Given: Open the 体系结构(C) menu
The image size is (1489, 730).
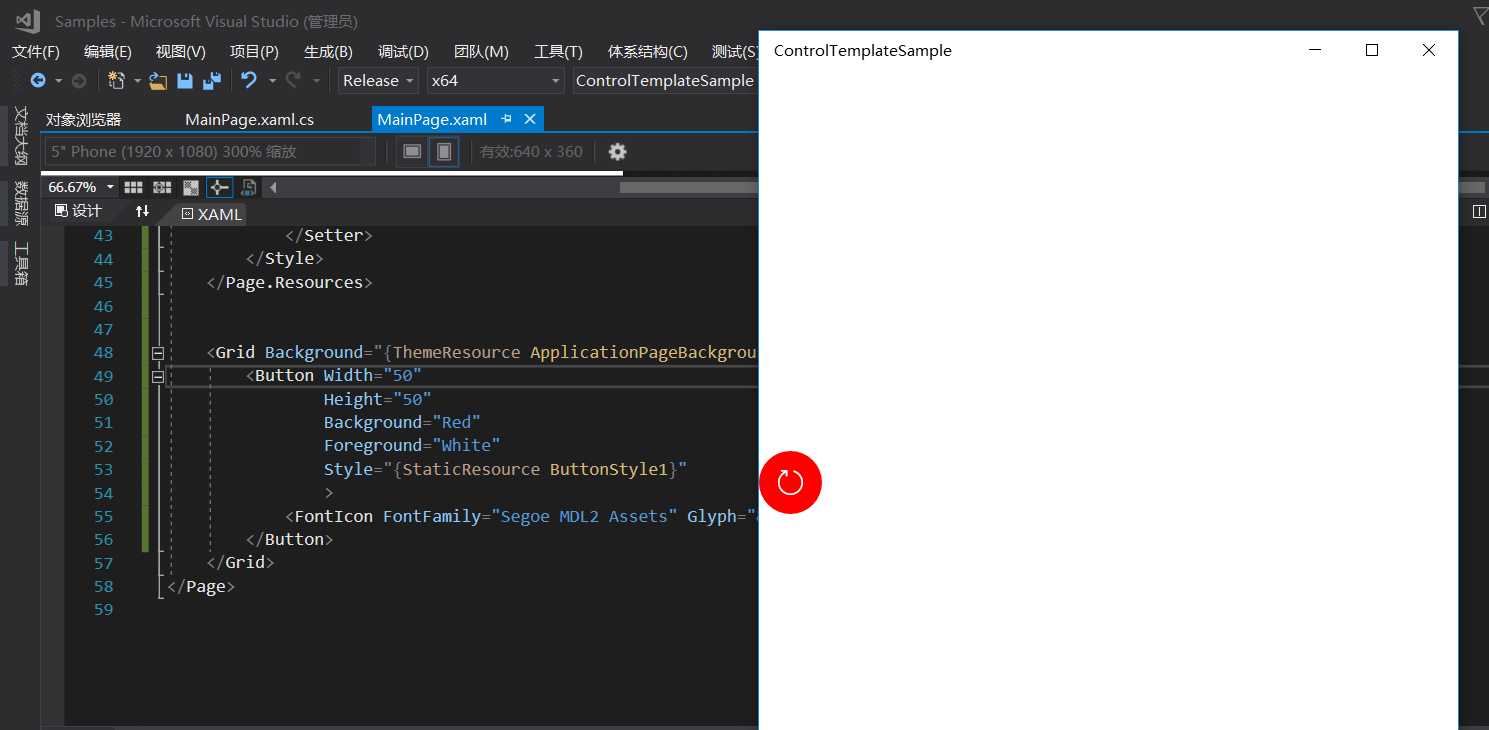Looking at the screenshot, I should (x=647, y=52).
